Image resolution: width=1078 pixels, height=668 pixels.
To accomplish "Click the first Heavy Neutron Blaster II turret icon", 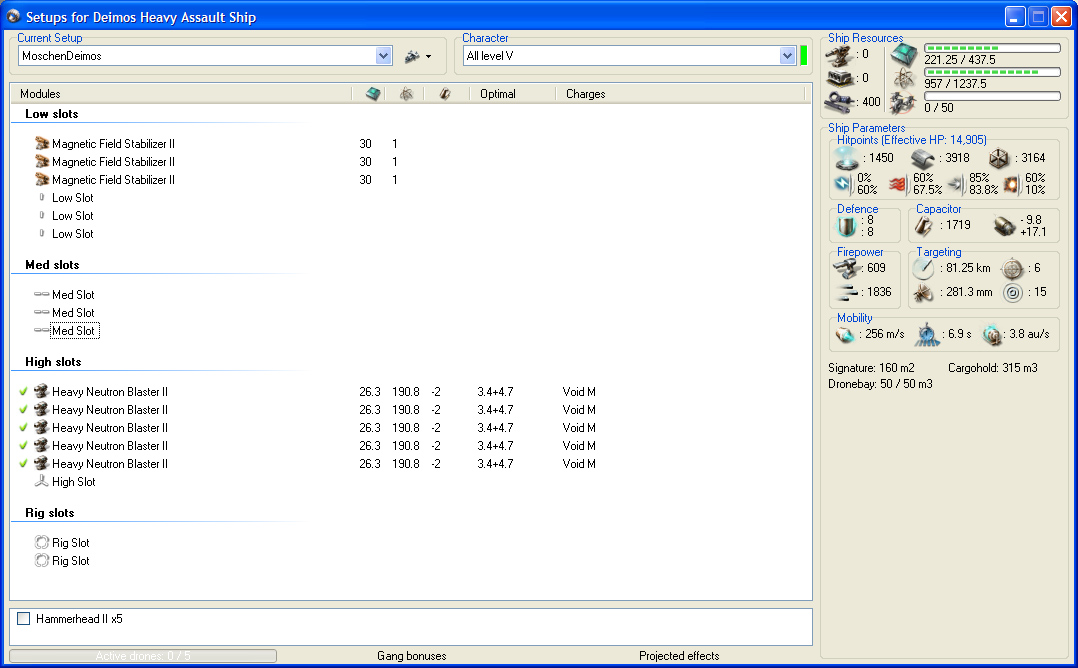I will [x=41, y=391].
